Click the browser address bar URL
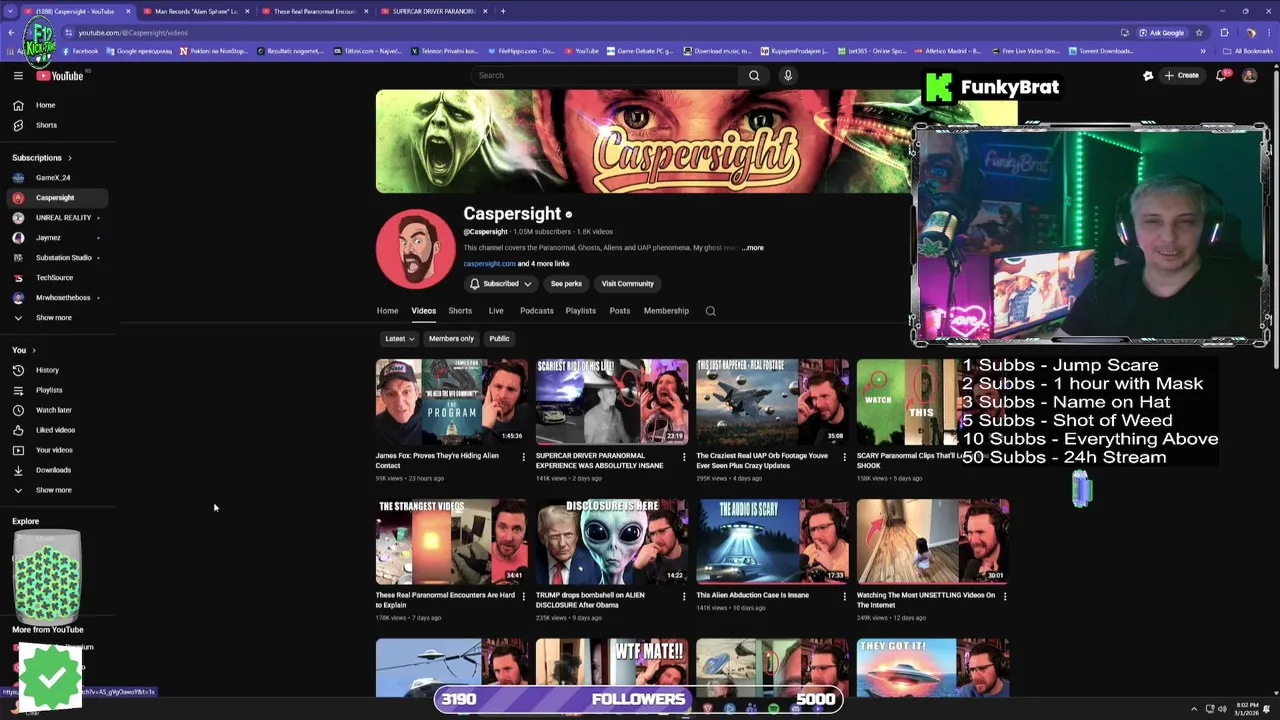This screenshot has height=720, width=1280. 133,32
